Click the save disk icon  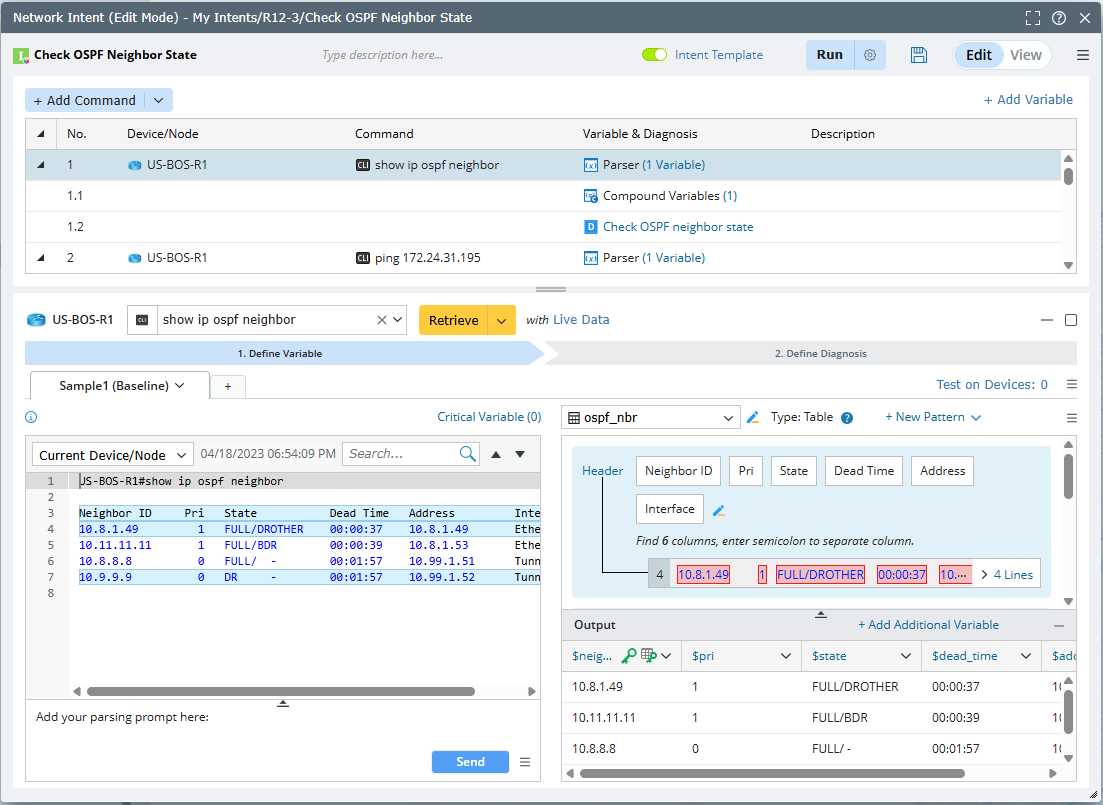[x=919, y=55]
